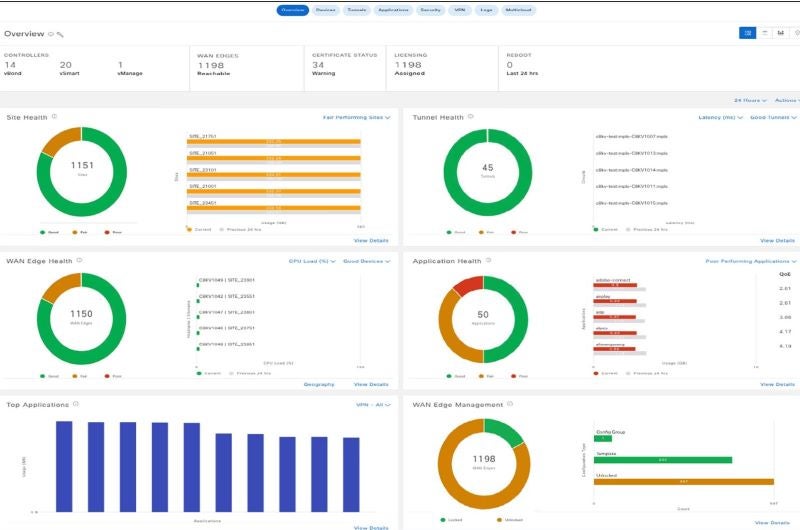Select the Overview tab

293,10
